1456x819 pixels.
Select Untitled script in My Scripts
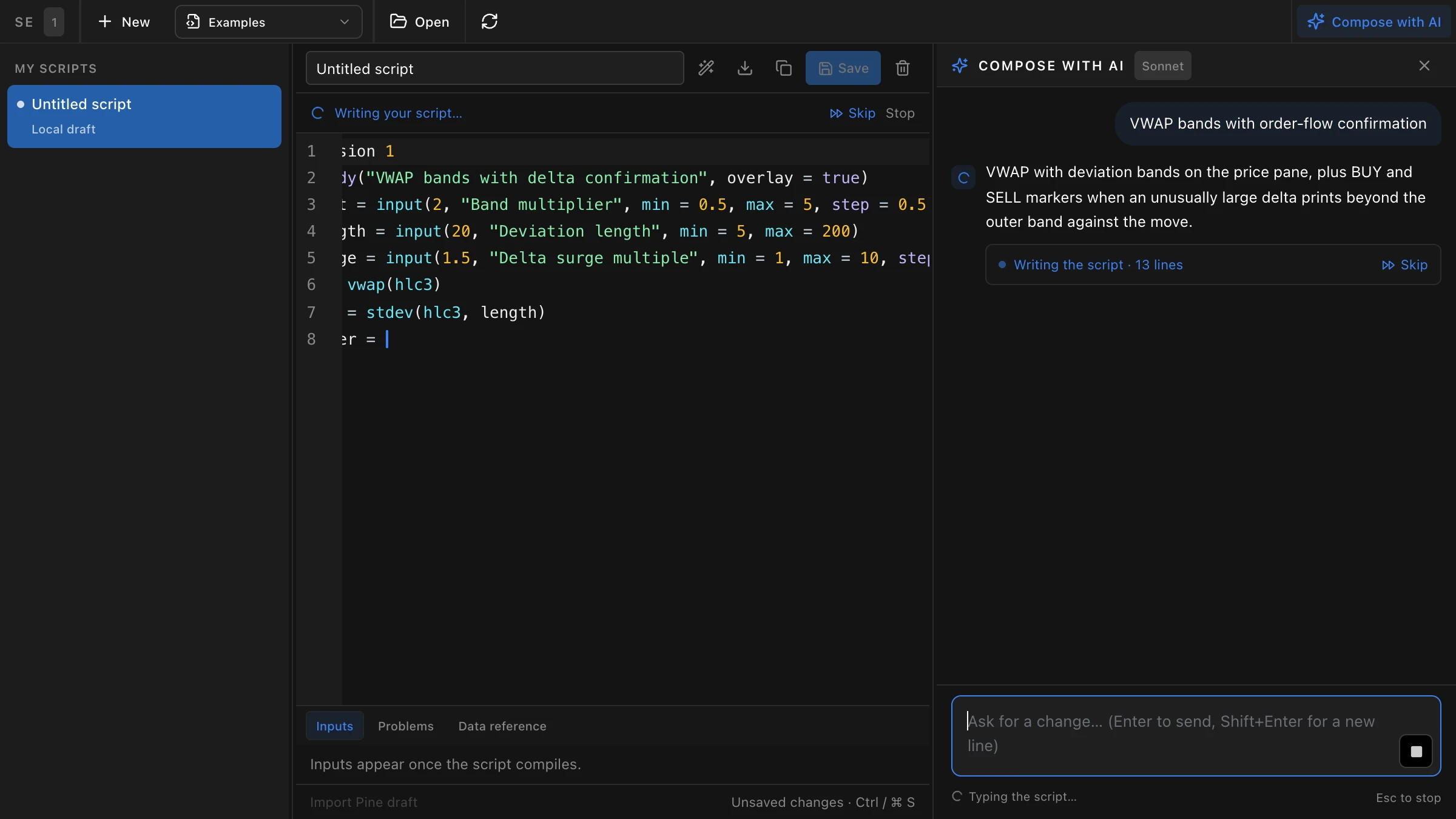coord(144,116)
